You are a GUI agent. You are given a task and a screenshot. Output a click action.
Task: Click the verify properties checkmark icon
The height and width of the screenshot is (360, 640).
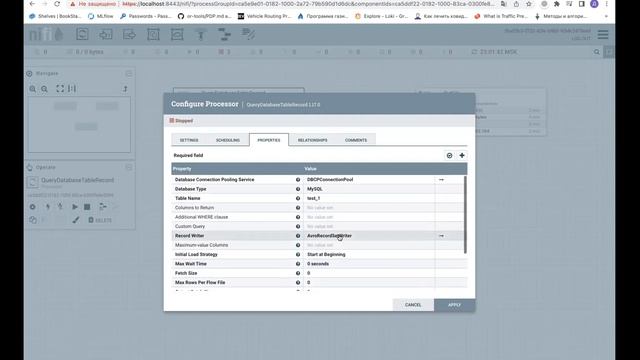[449, 156]
